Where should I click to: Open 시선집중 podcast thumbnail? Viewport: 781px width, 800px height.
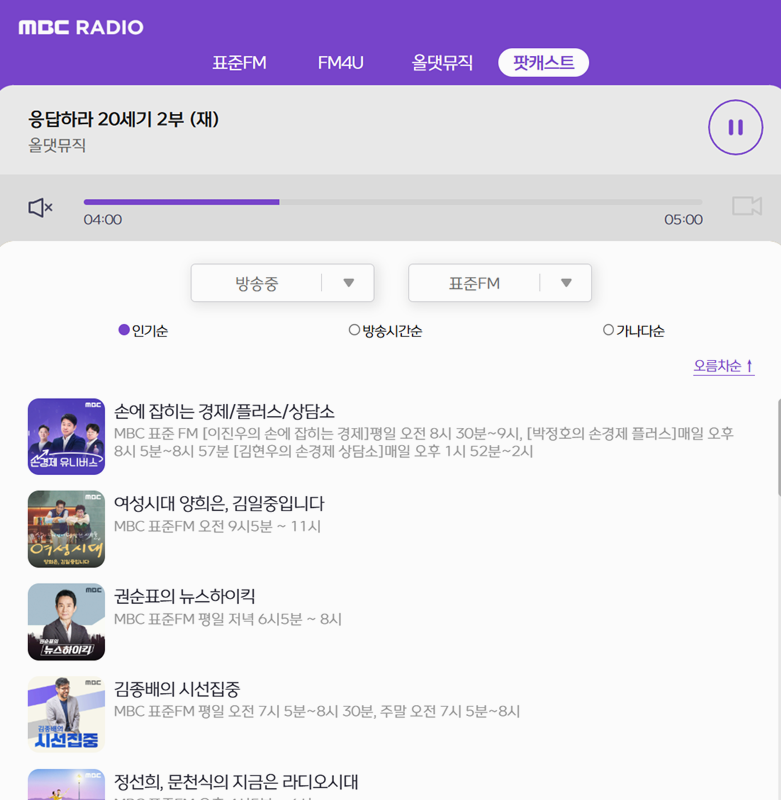click(x=66, y=714)
